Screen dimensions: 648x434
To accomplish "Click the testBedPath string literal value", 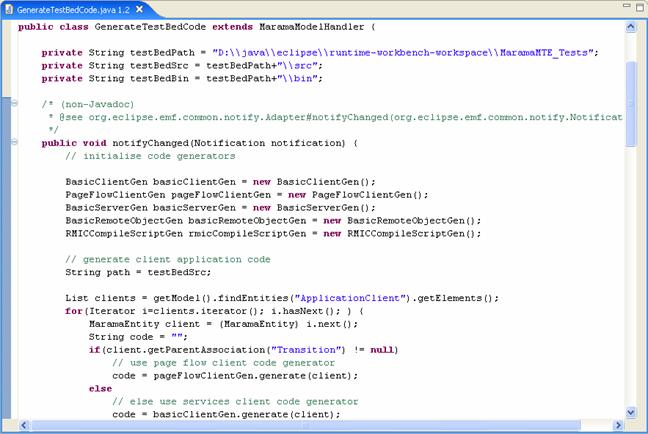I will tap(403, 53).
